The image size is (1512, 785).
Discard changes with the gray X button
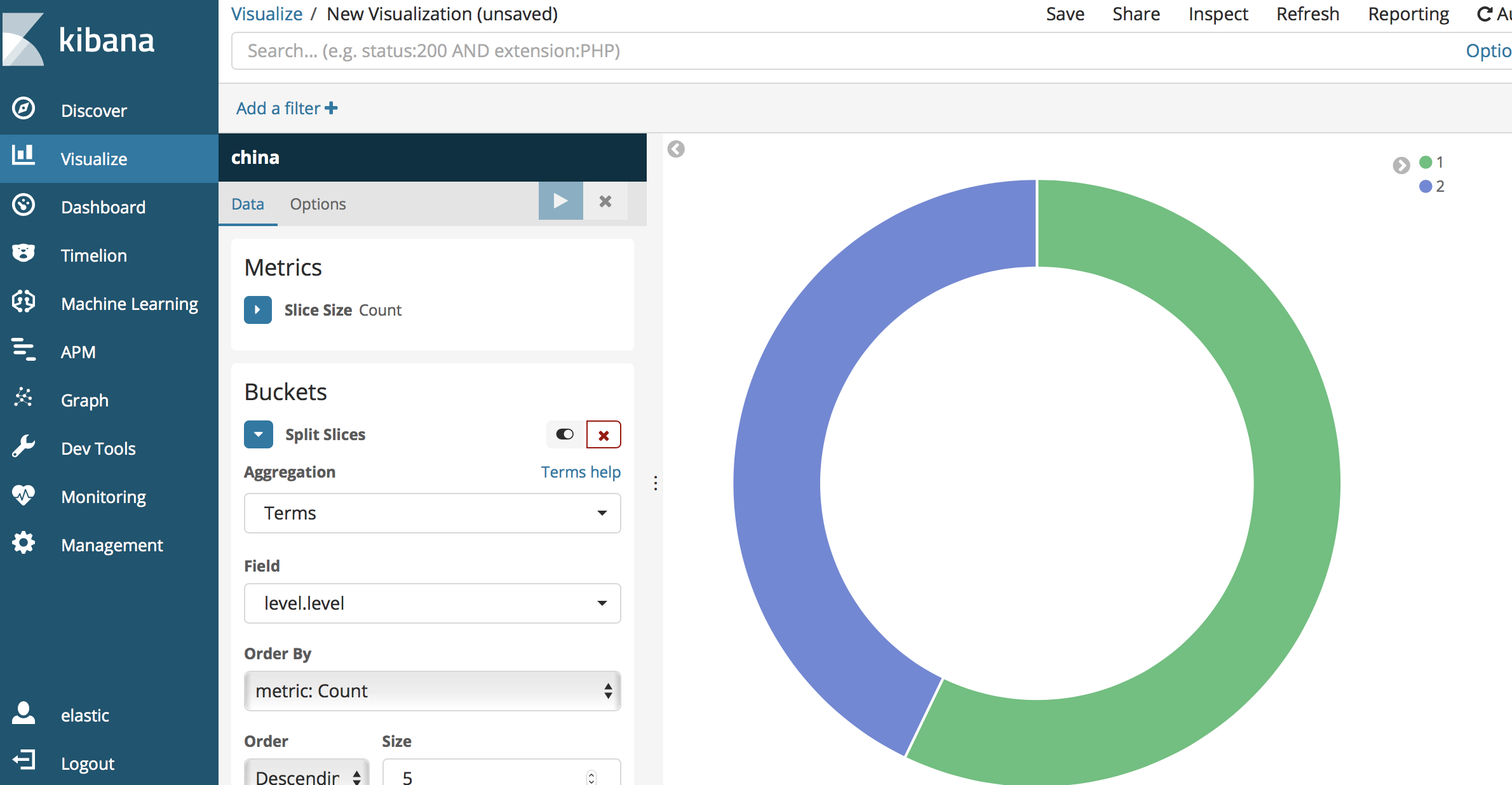tap(605, 201)
